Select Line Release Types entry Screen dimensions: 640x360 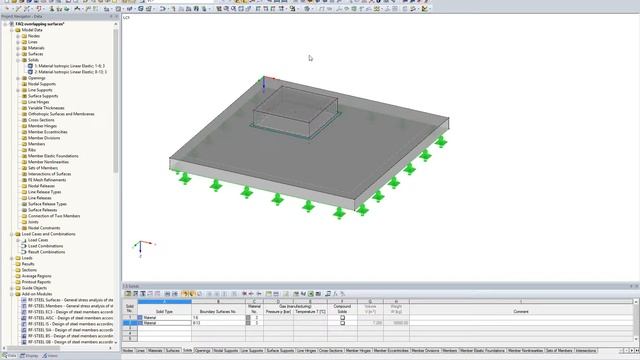44,192
